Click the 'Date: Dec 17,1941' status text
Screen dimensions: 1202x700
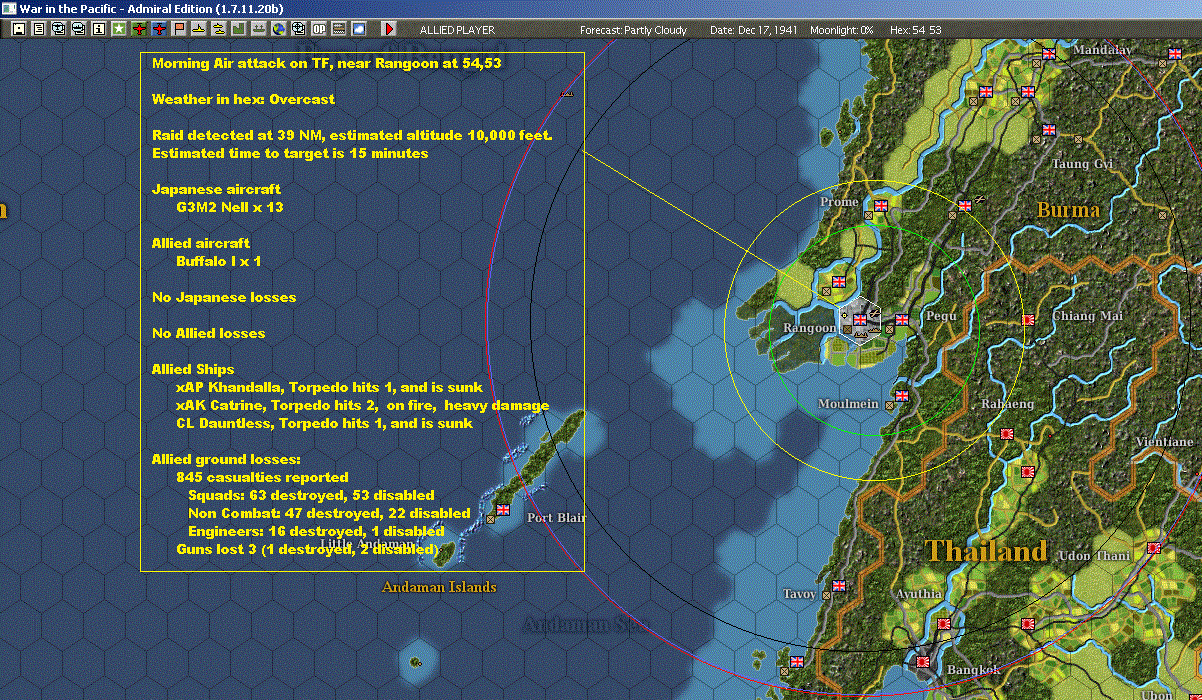(x=753, y=30)
